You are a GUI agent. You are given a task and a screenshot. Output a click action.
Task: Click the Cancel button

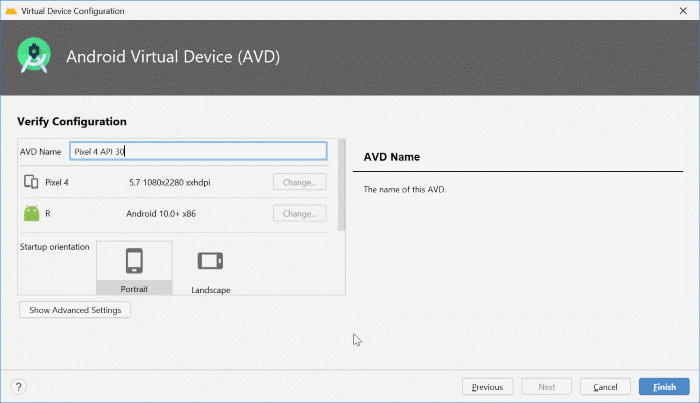click(605, 386)
